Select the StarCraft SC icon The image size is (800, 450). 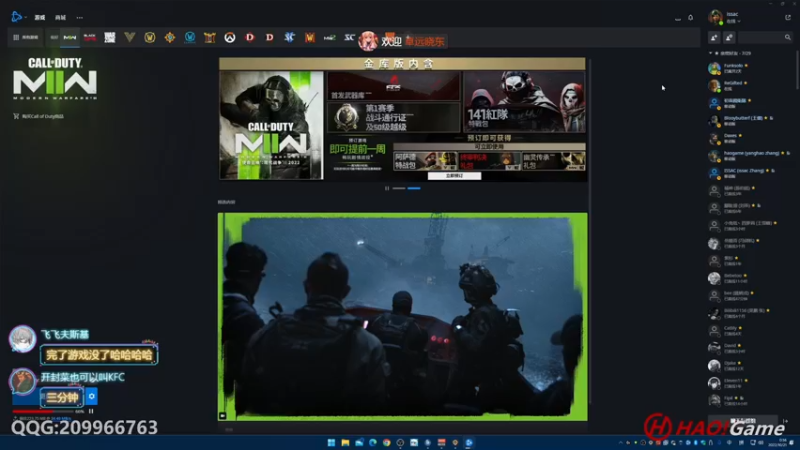pyautogui.click(x=349, y=37)
